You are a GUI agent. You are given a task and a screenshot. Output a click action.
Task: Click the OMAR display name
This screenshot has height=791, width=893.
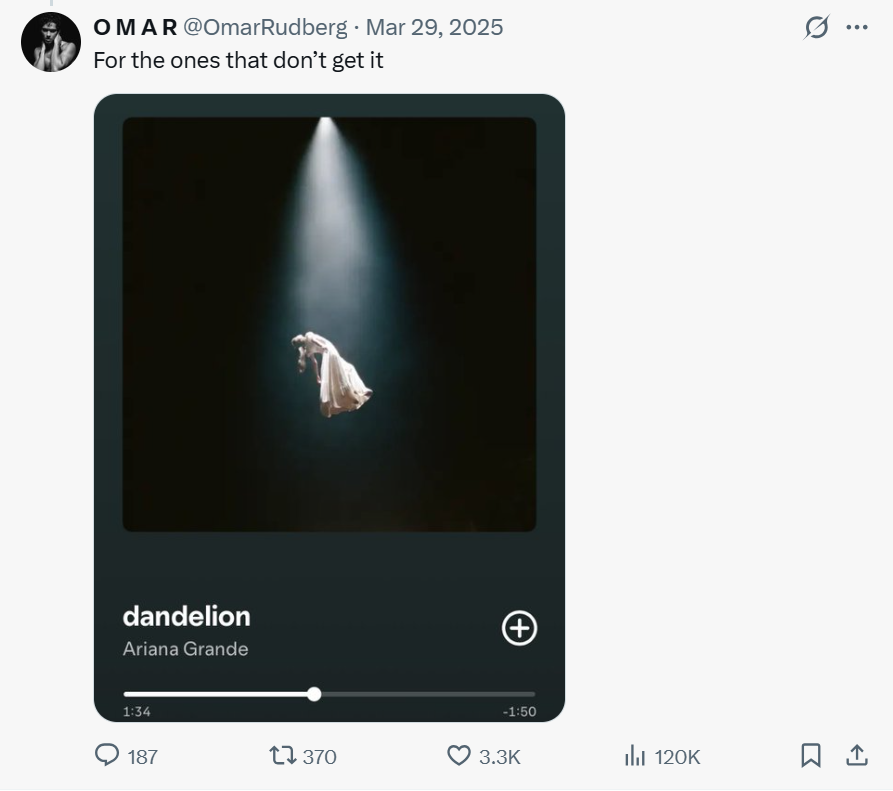(135, 27)
